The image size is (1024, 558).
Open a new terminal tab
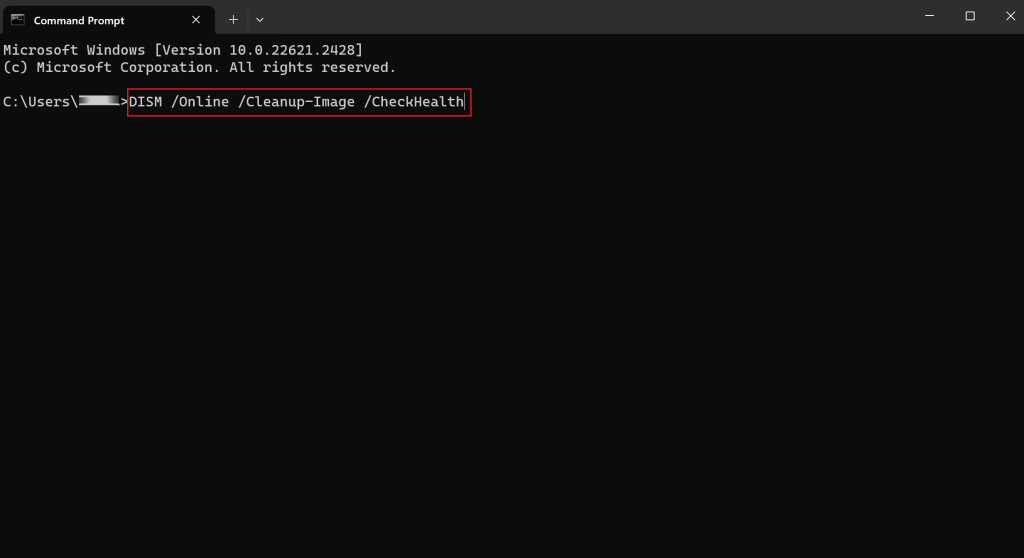233,19
